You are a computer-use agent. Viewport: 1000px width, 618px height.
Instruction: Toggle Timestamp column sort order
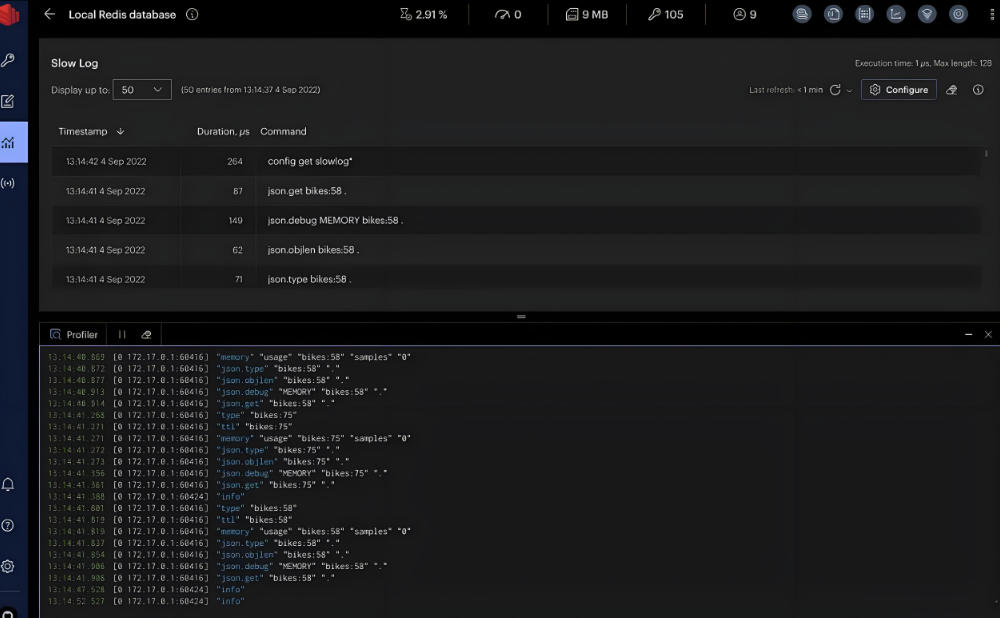tap(120, 132)
